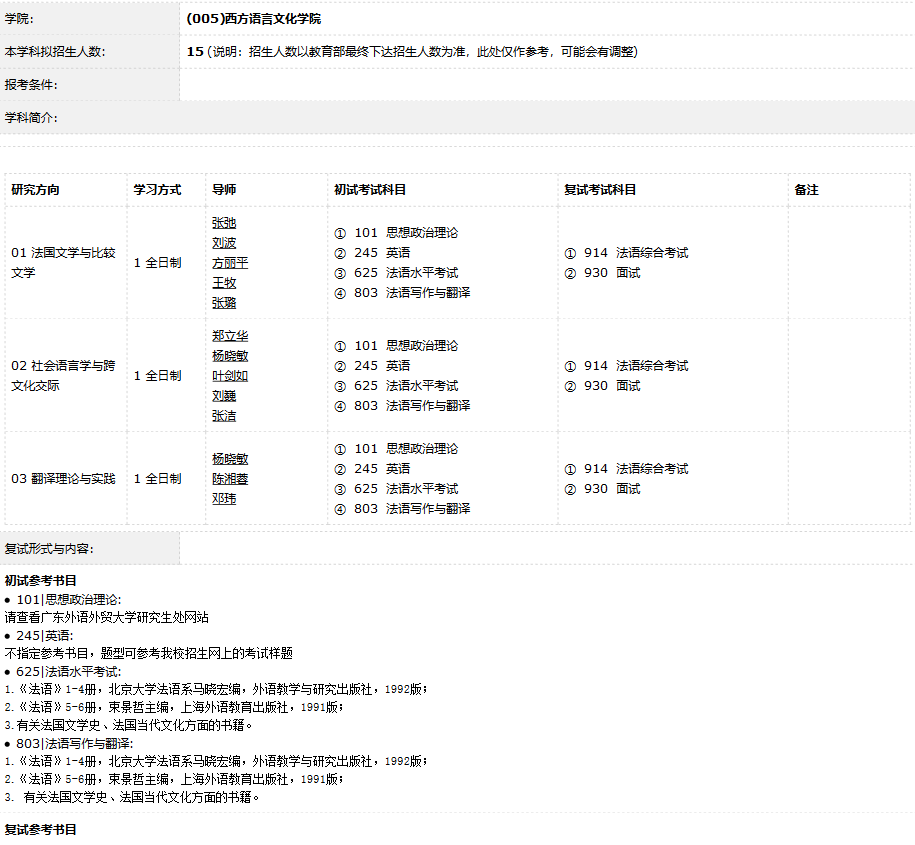Click the advisor link 刘波
Image resolution: width=915 pixels, height=845 pixels.
click(224, 243)
